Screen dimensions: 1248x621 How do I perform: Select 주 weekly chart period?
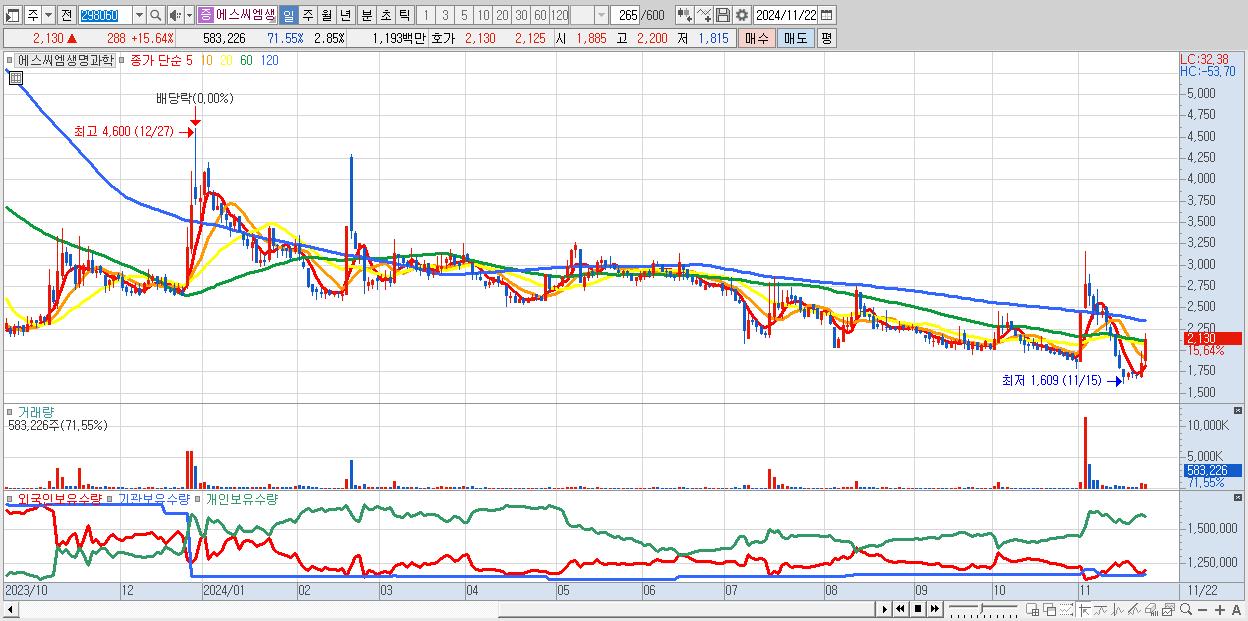point(307,15)
